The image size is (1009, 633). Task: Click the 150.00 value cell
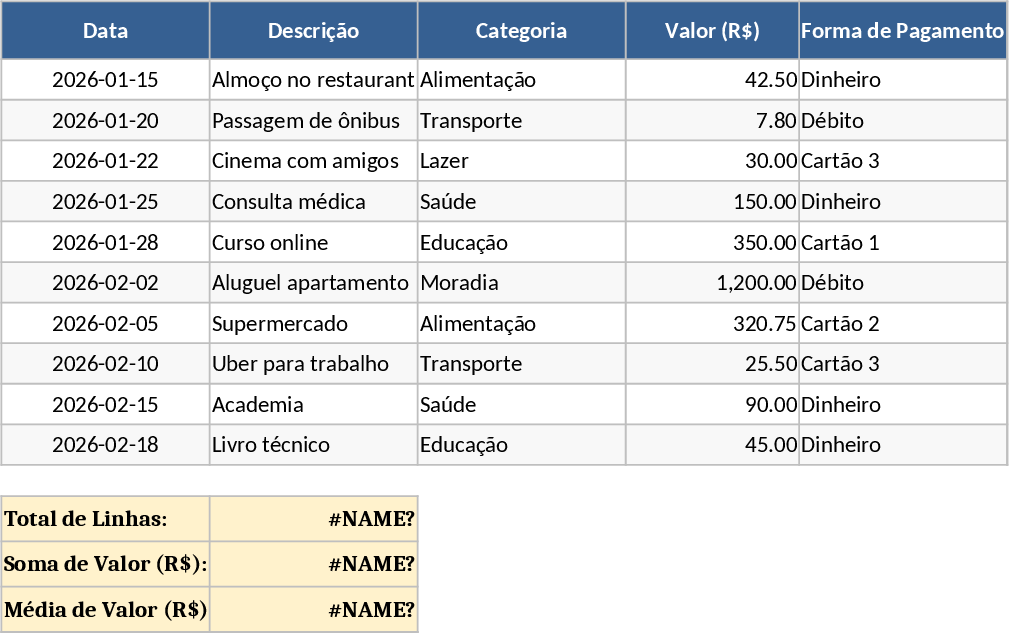(x=712, y=202)
